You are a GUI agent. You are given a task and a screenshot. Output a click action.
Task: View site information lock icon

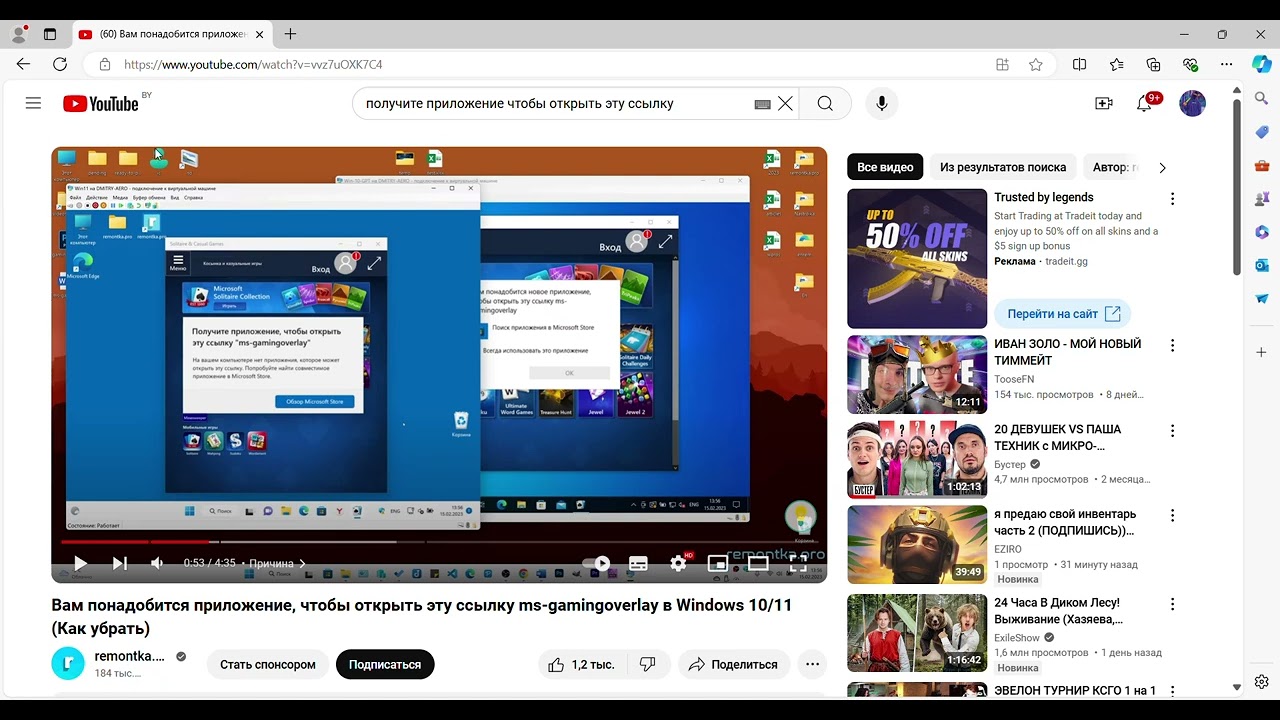coord(104,64)
